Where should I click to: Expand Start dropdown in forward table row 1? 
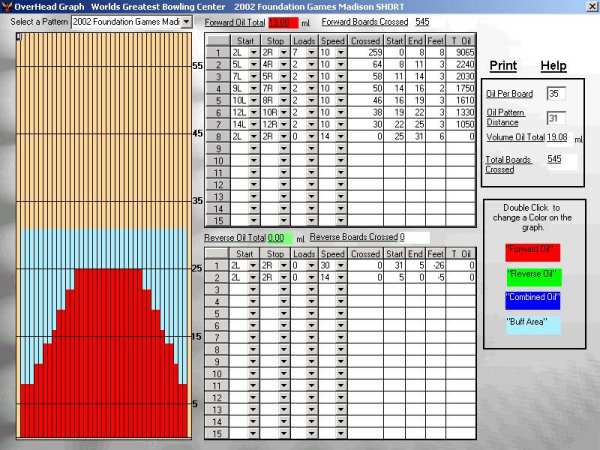pos(252,50)
